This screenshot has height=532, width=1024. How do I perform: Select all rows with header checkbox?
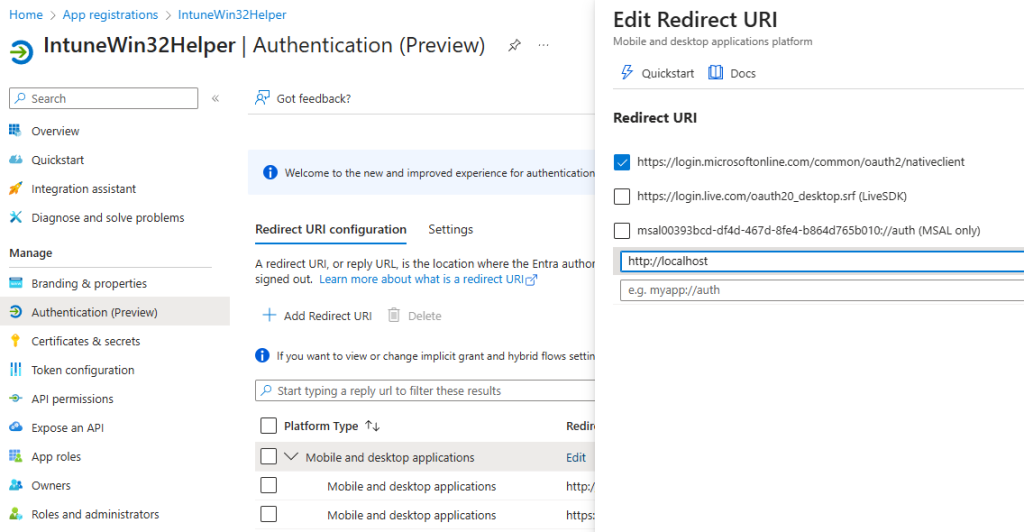[x=268, y=426]
